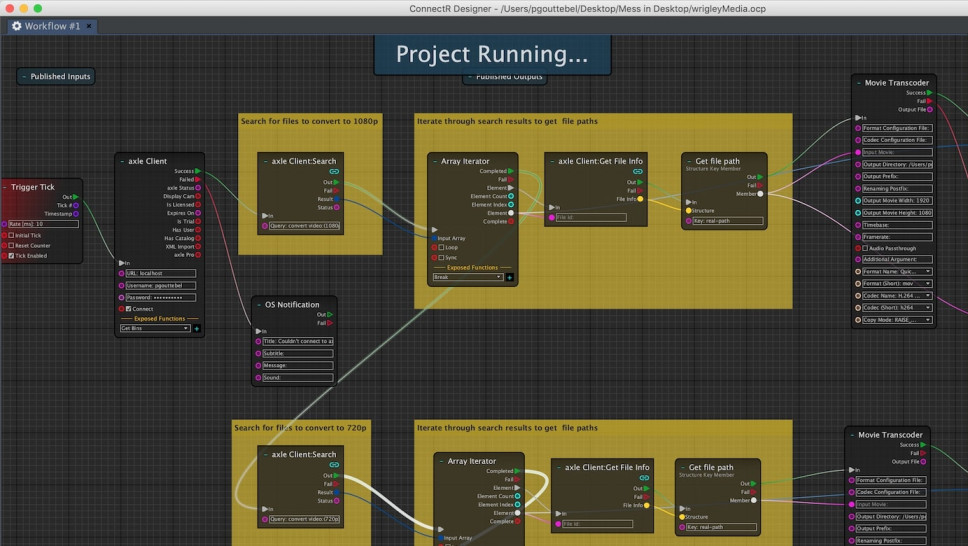Click top Array Iterator Element Count port
The image size is (968, 546).
[x=511, y=196]
